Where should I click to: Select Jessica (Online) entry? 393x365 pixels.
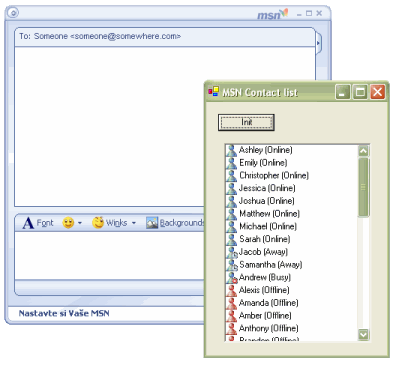(267, 188)
